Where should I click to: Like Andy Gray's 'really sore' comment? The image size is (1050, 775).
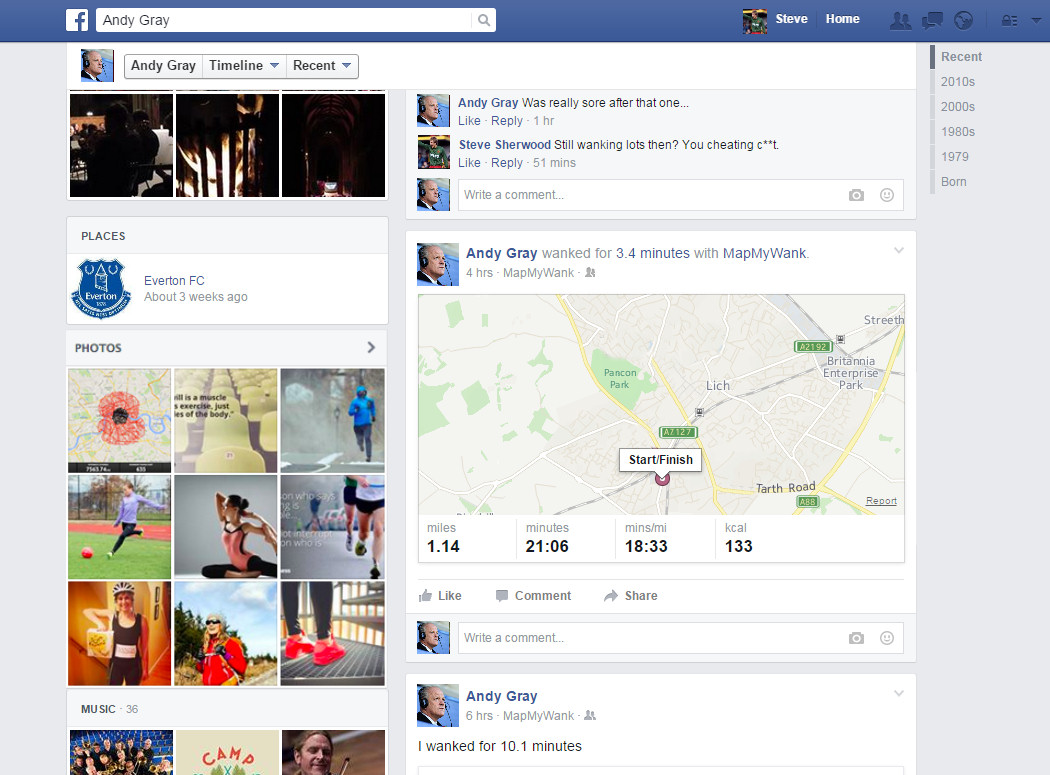click(x=469, y=121)
